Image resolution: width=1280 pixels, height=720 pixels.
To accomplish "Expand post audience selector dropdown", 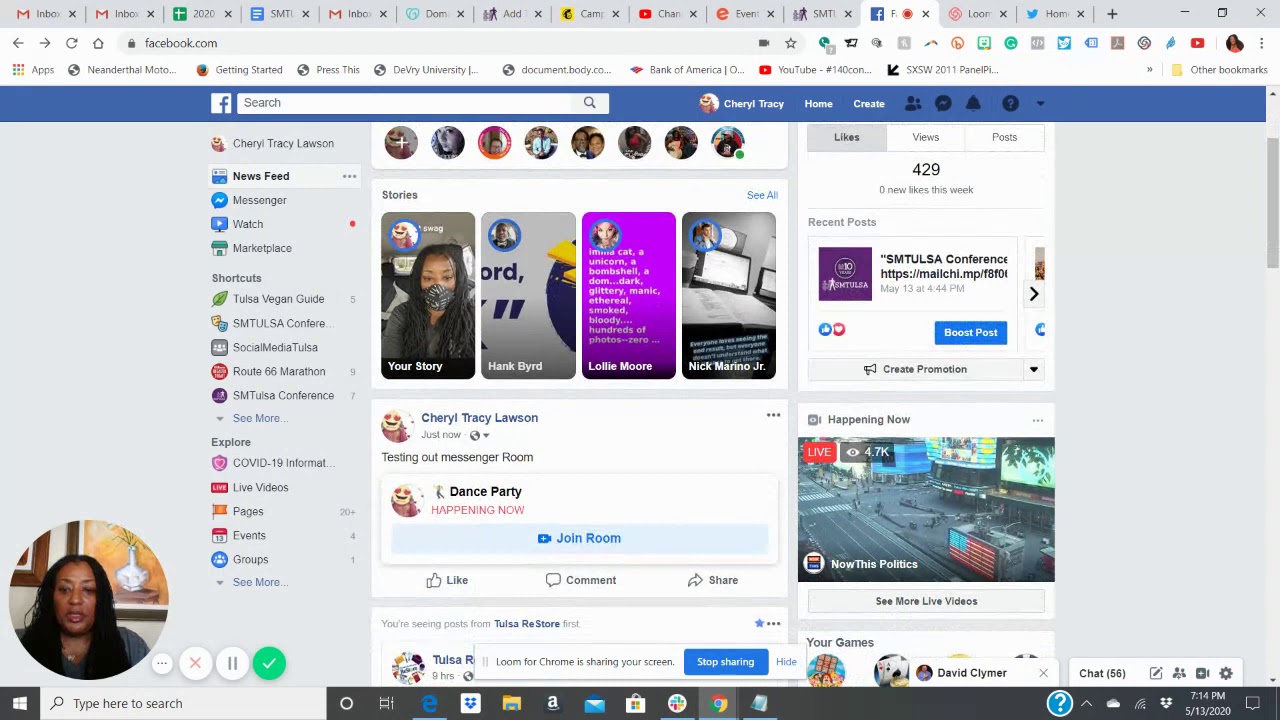I will [x=480, y=435].
